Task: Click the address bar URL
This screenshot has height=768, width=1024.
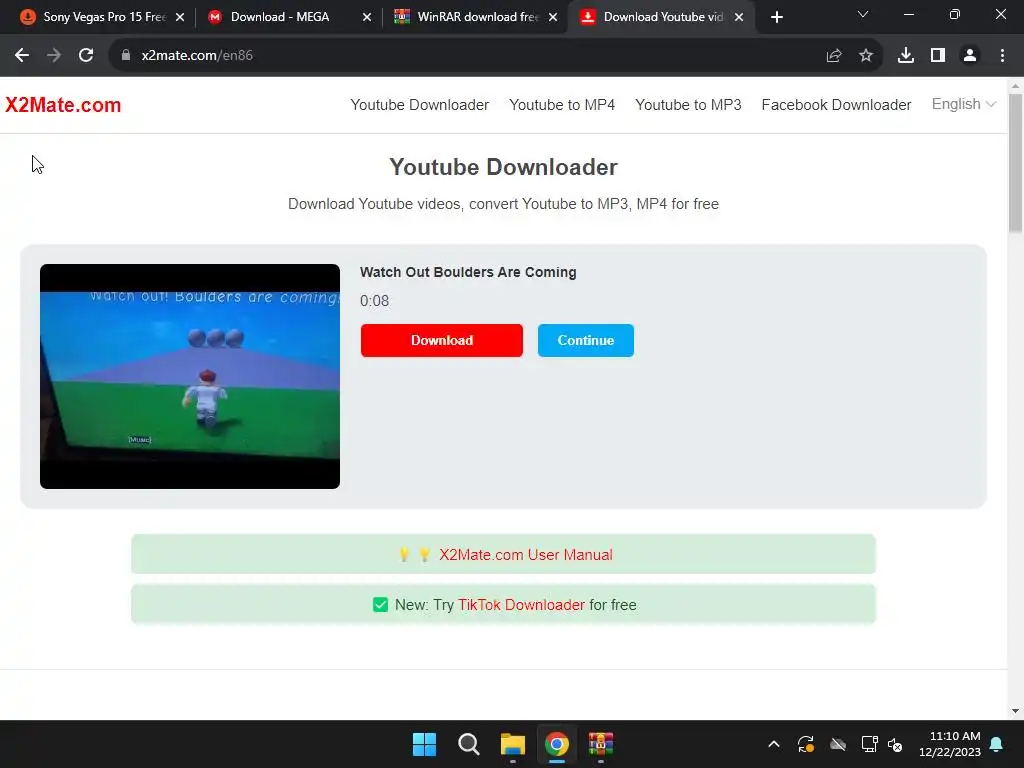Action: click(x=197, y=56)
